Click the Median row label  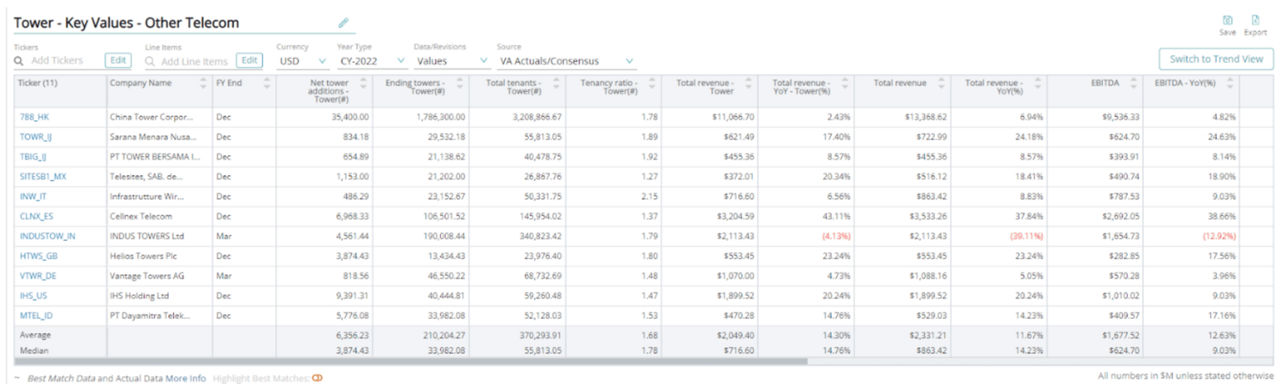[x=34, y=350]
